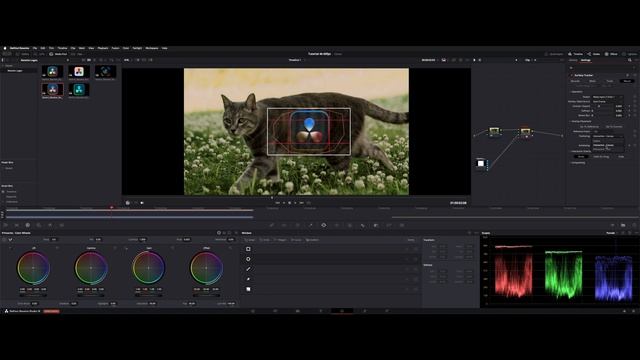Open the Output dropdown in Surface Tracker
The image size is (640, 360).
pyautogui.click(x=608, y=97)
